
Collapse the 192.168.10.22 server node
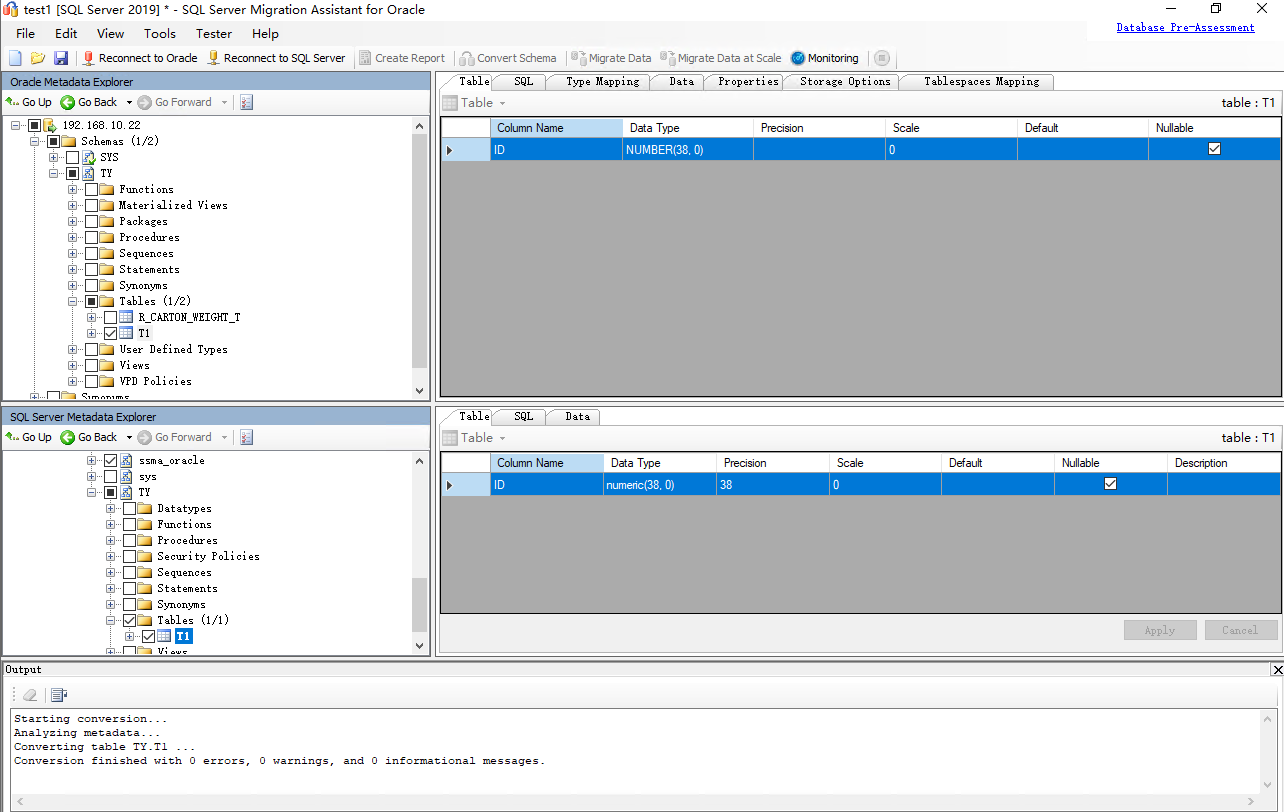16,125
